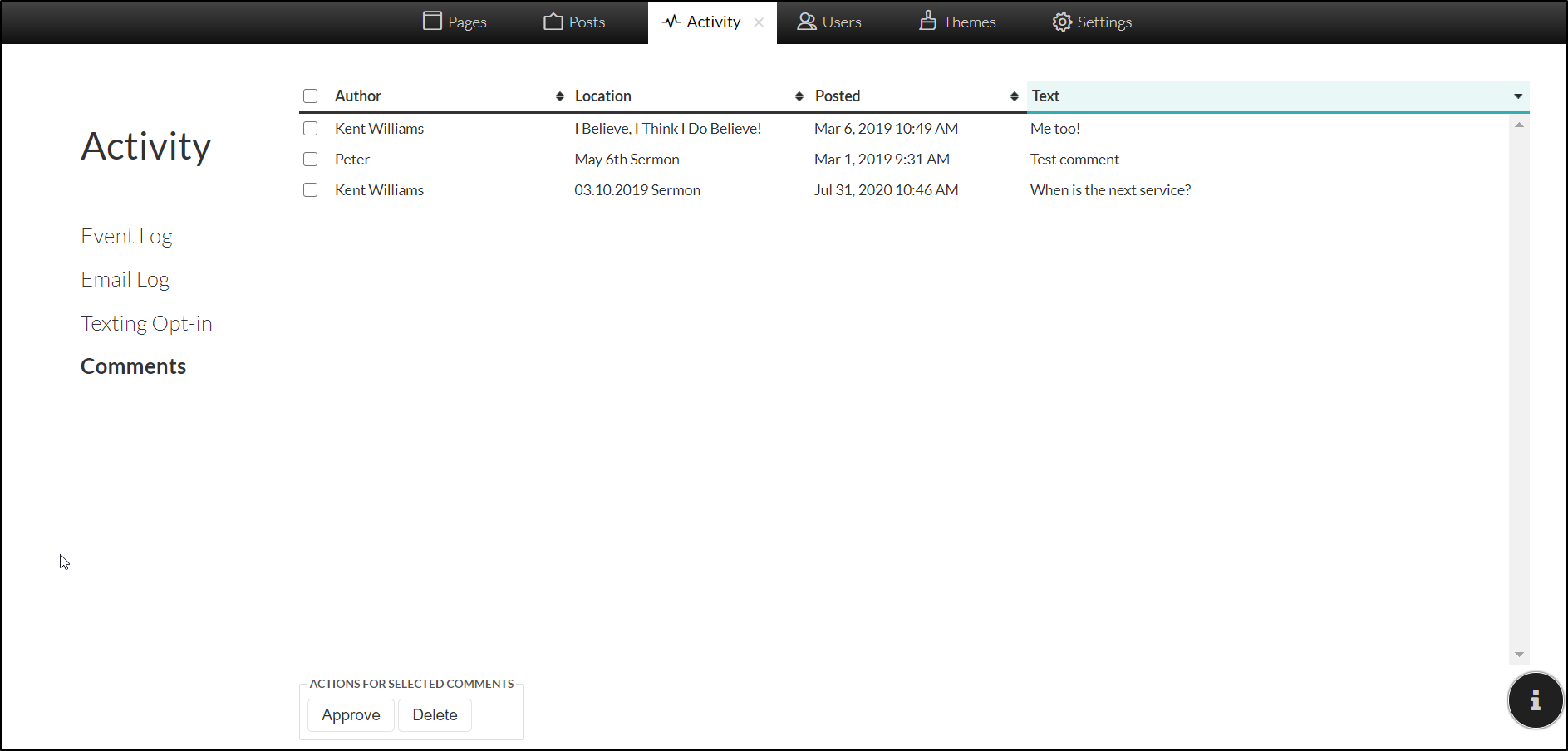Click the Themes paintbrush icon
1568x751 pixels.
tap(927, 21)
